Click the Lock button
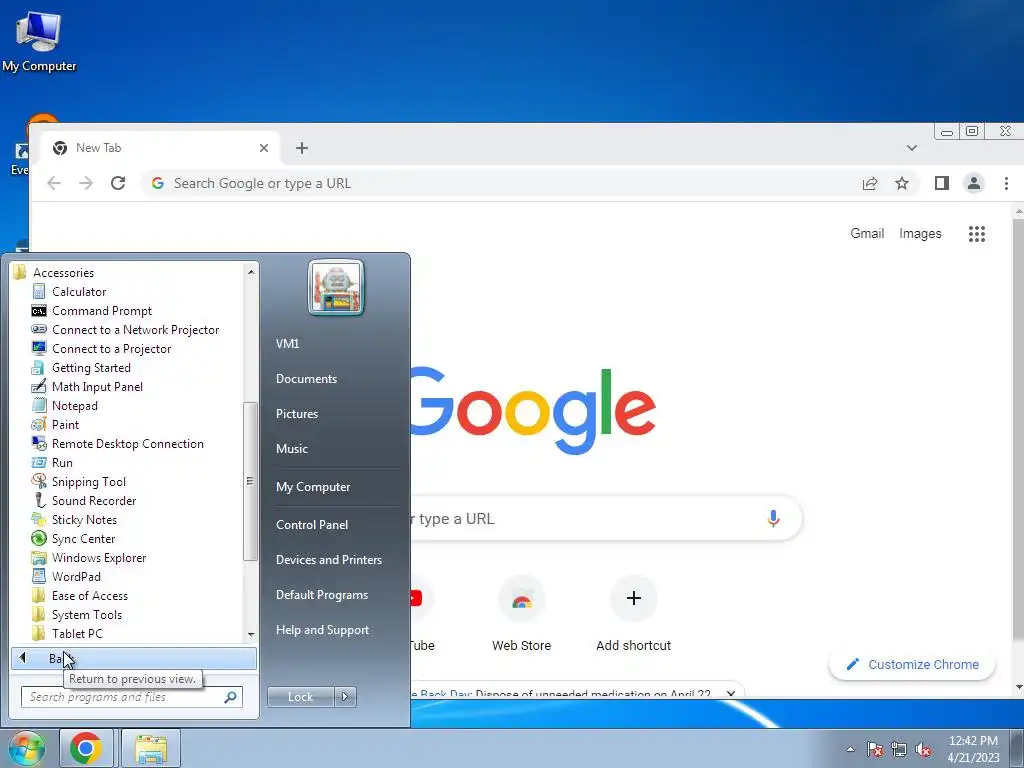 pos(300,697)
